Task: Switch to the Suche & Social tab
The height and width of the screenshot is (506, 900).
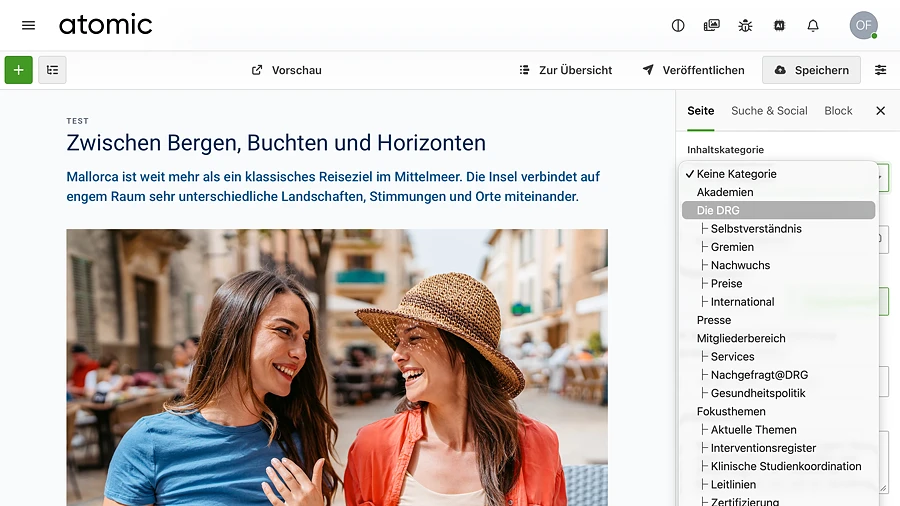Action: [769, 111]
